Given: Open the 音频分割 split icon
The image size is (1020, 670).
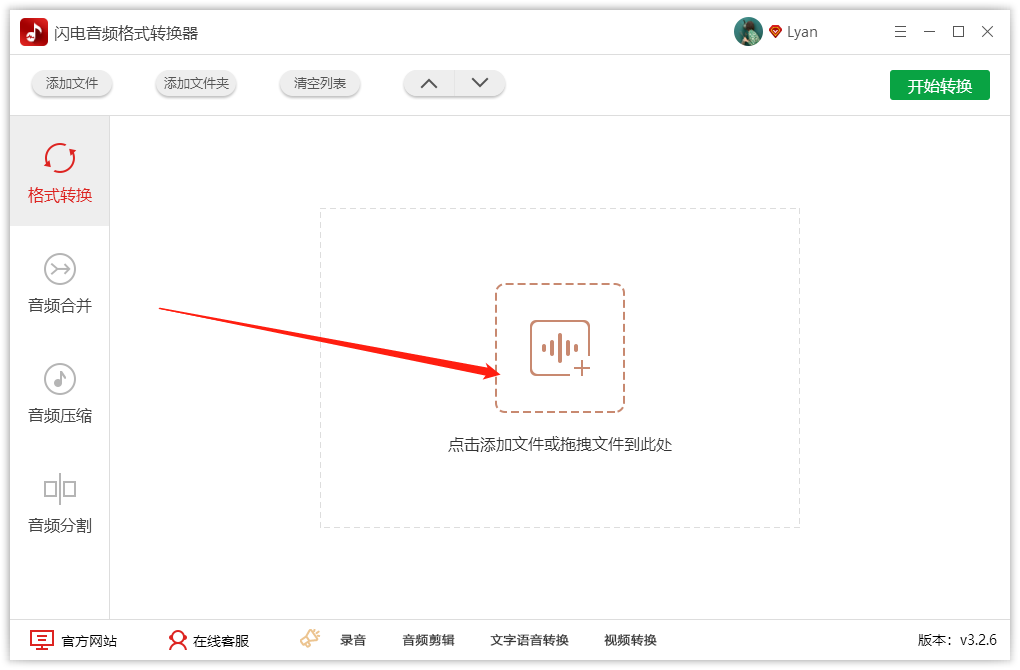Looking at the screenshot, I should pos(60,489).
